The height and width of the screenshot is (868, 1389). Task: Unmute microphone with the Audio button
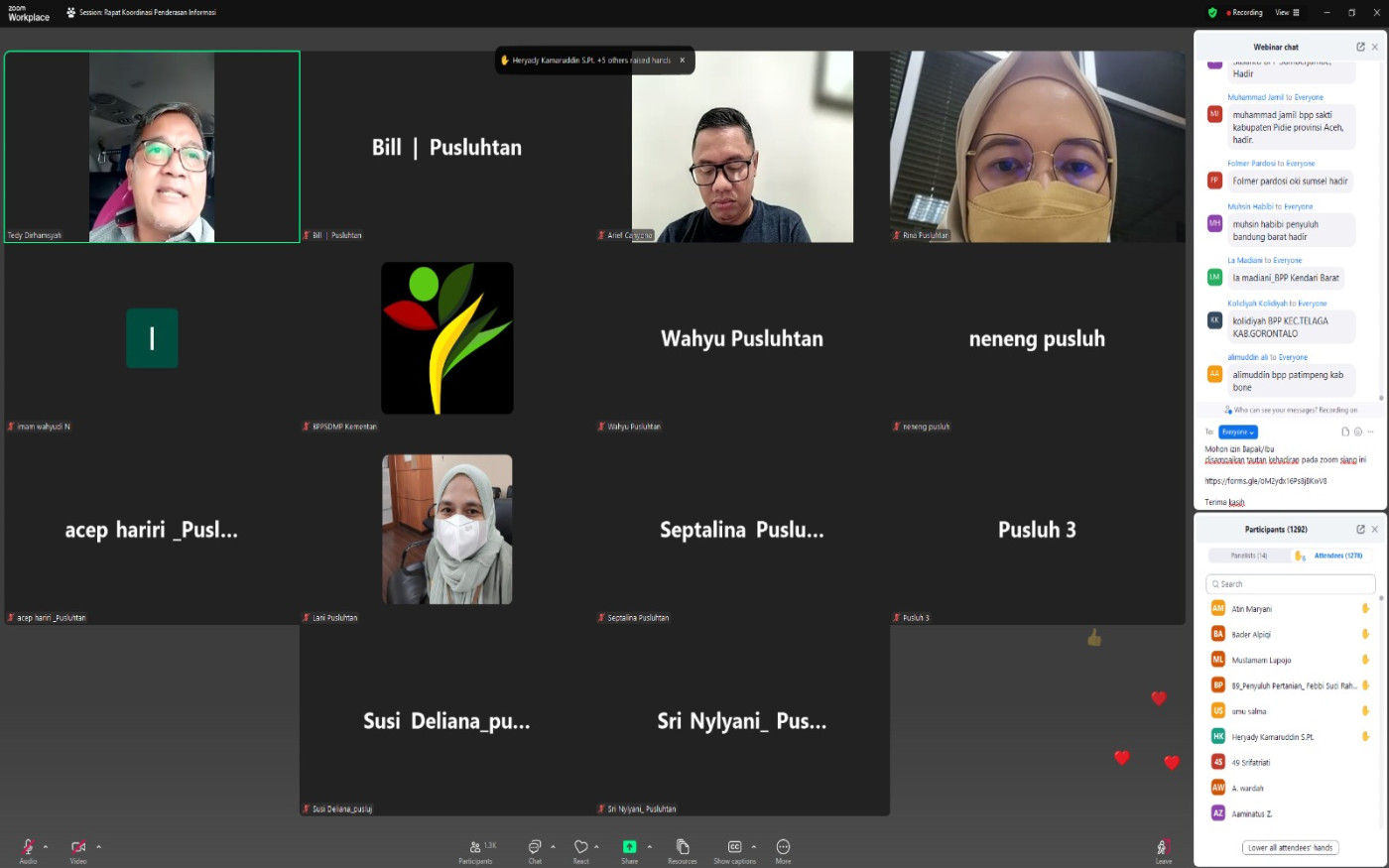(x=28, y=848)
